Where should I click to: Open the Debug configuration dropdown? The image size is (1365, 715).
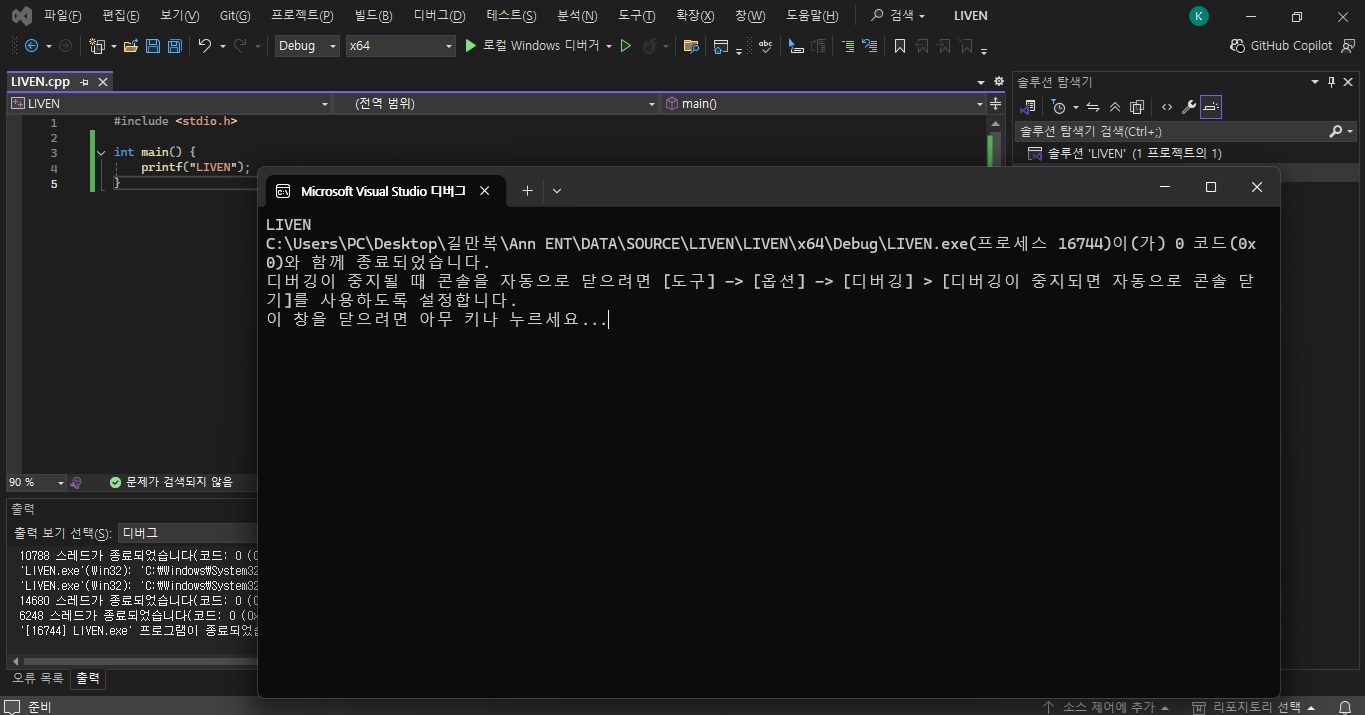coord(307,46)
